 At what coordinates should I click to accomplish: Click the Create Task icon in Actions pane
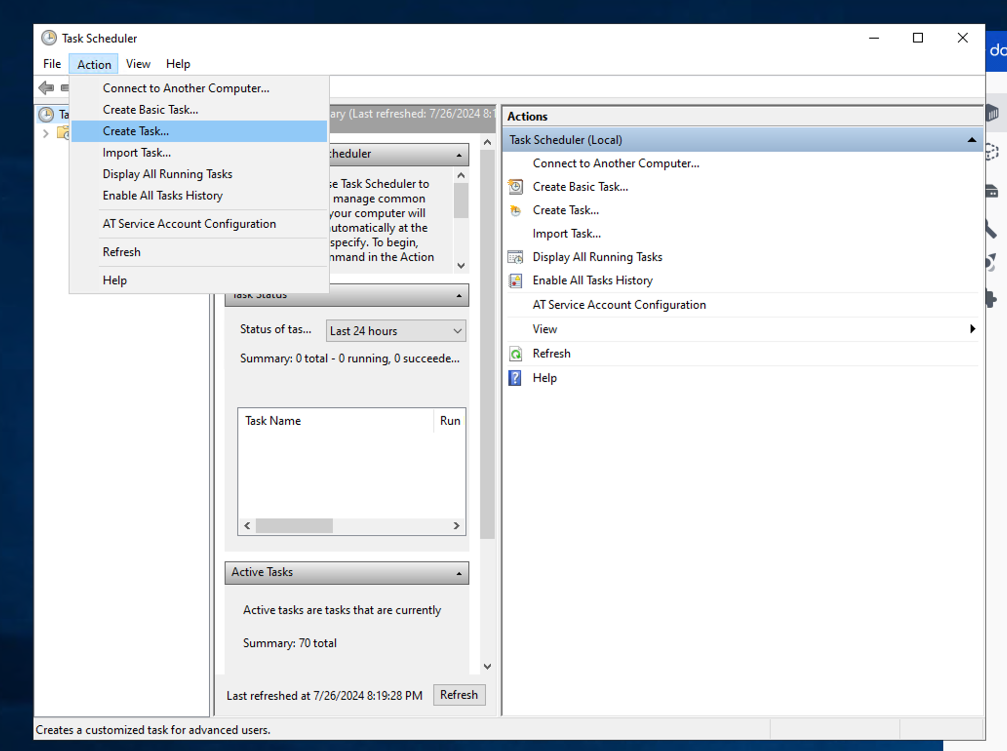coord(516,210)
